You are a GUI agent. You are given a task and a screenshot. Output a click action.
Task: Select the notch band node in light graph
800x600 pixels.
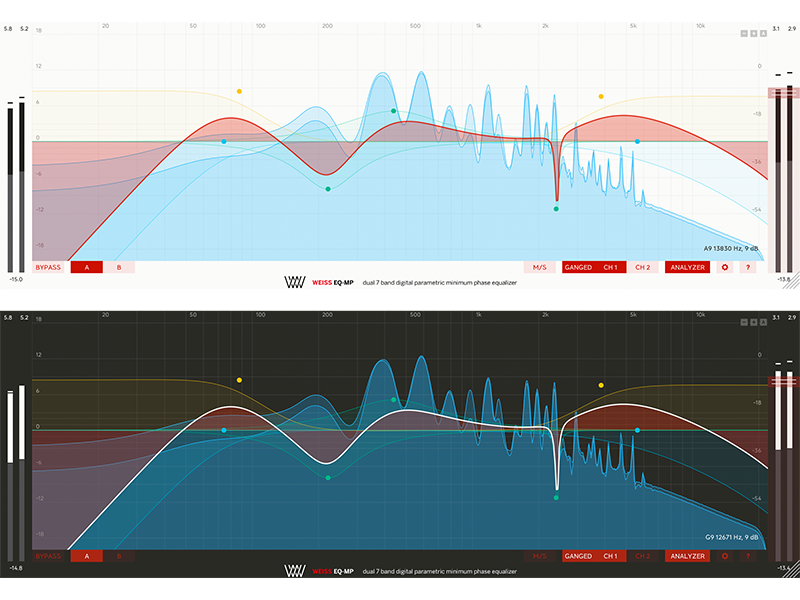[556, 209]
